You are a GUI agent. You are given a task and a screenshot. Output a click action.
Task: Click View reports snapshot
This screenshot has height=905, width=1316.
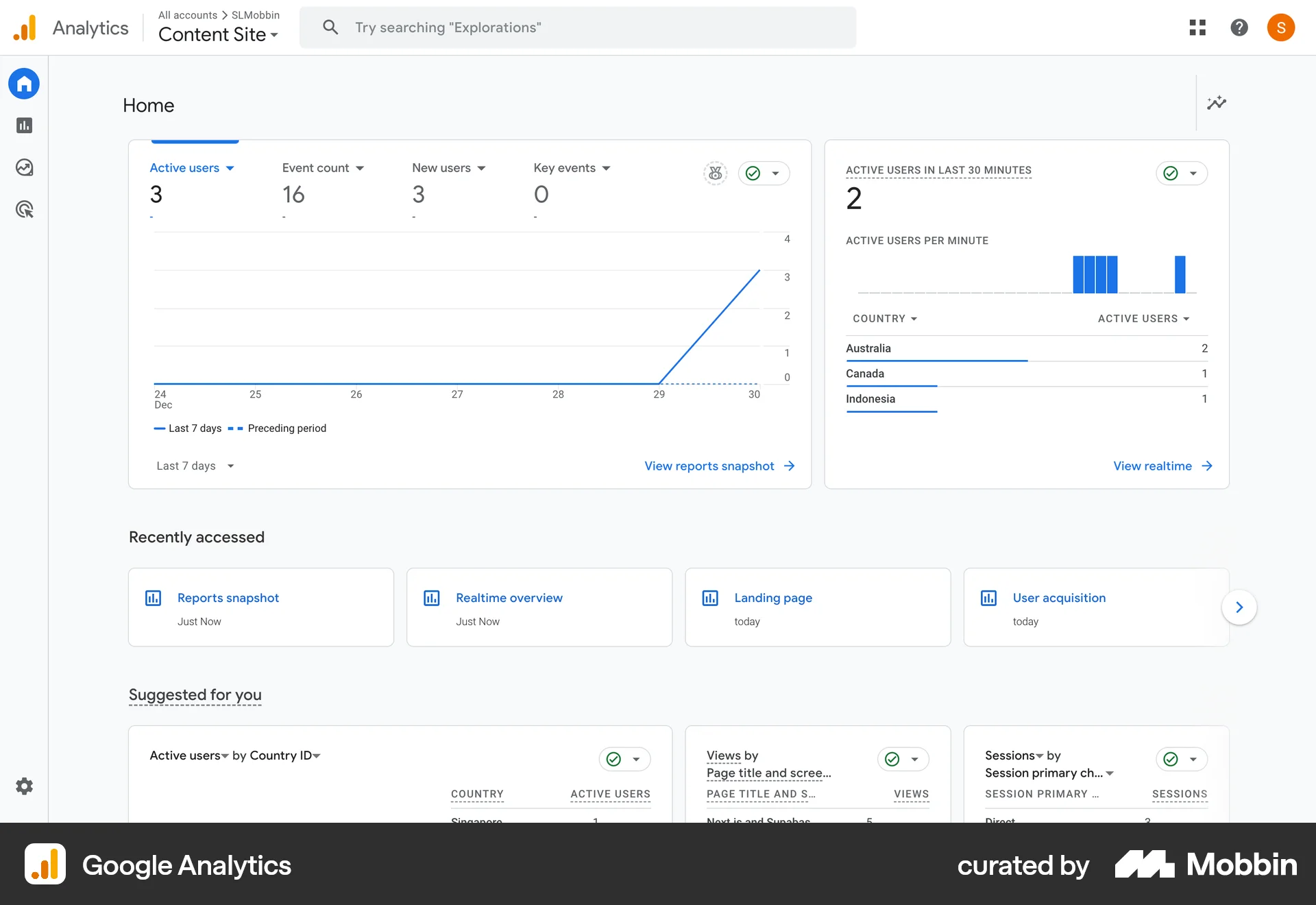coord(709,466)
